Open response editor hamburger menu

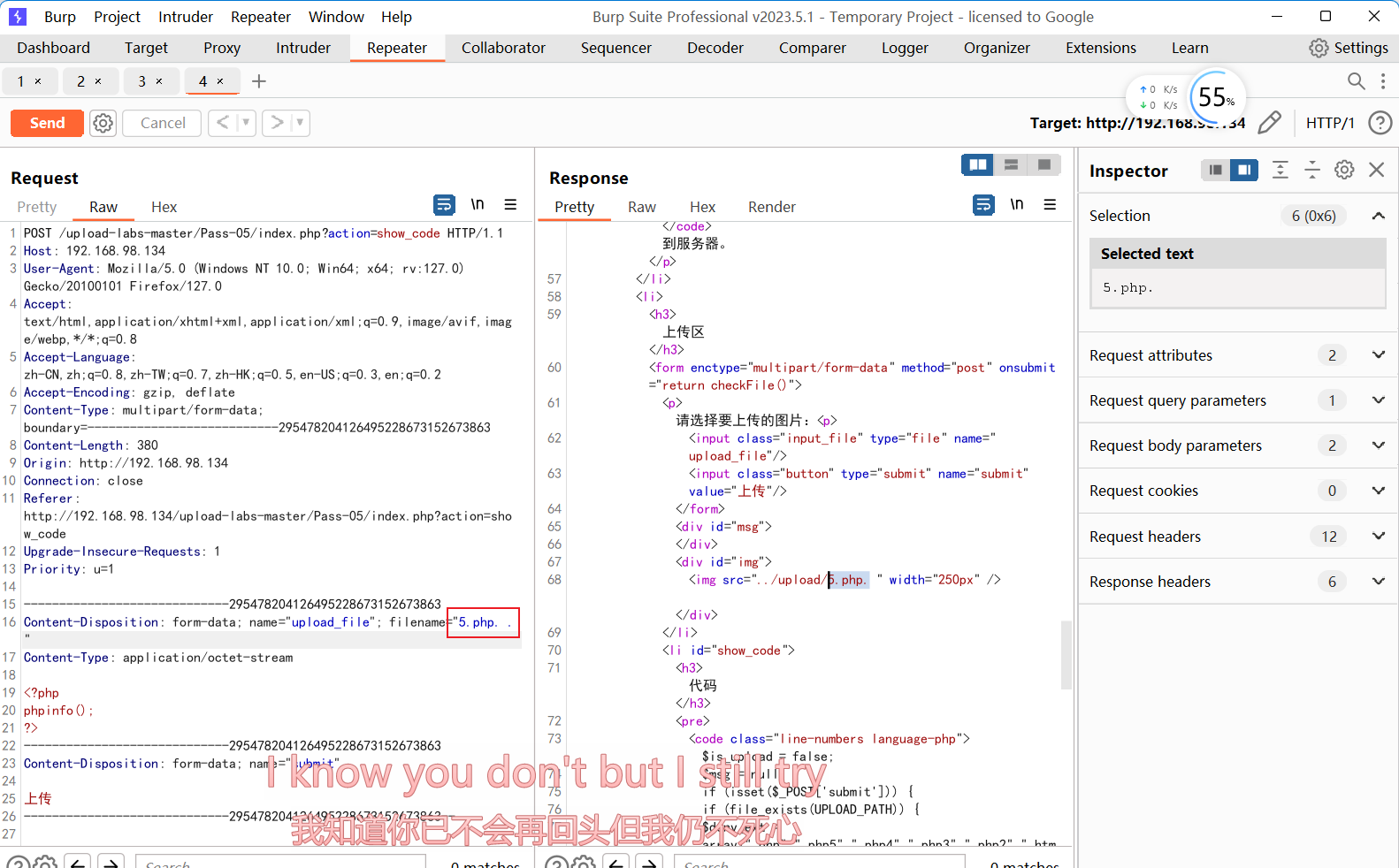tap(1050, 205)
